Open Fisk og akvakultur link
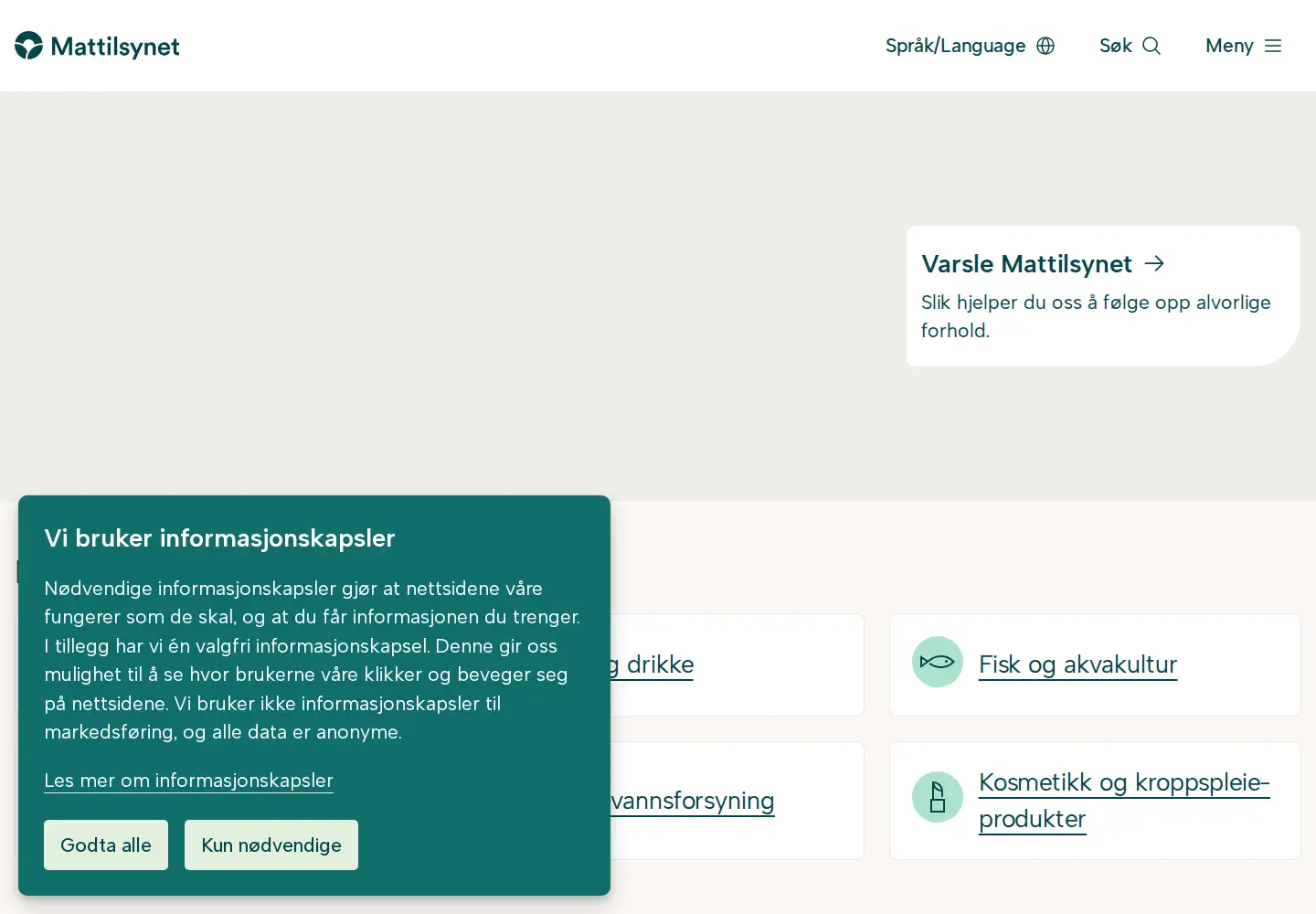This screenshot has width=1316, height=914. click(1077, 664)
